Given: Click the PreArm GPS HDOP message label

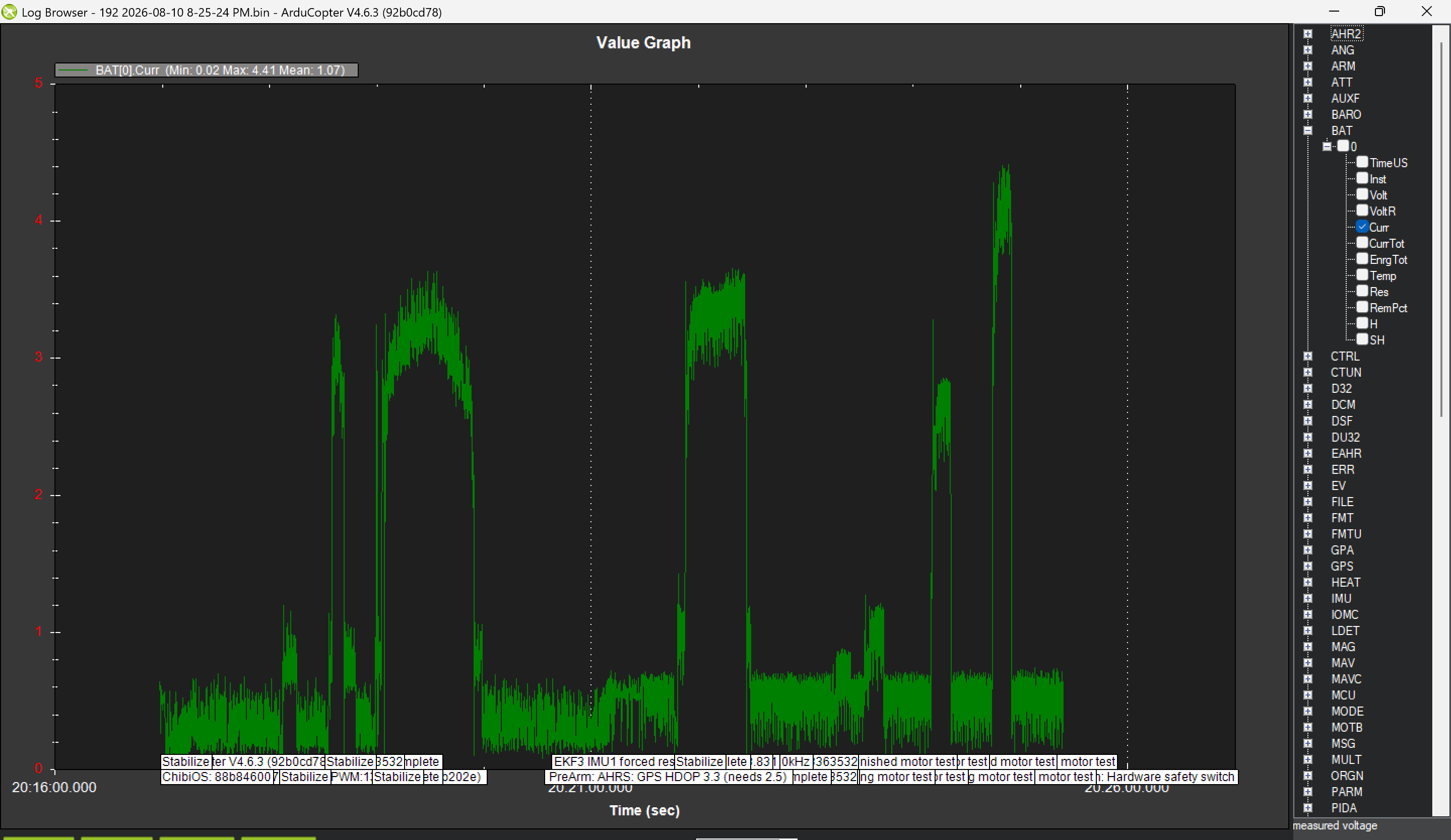Looking at the screenshot, I should click(668, 777).
